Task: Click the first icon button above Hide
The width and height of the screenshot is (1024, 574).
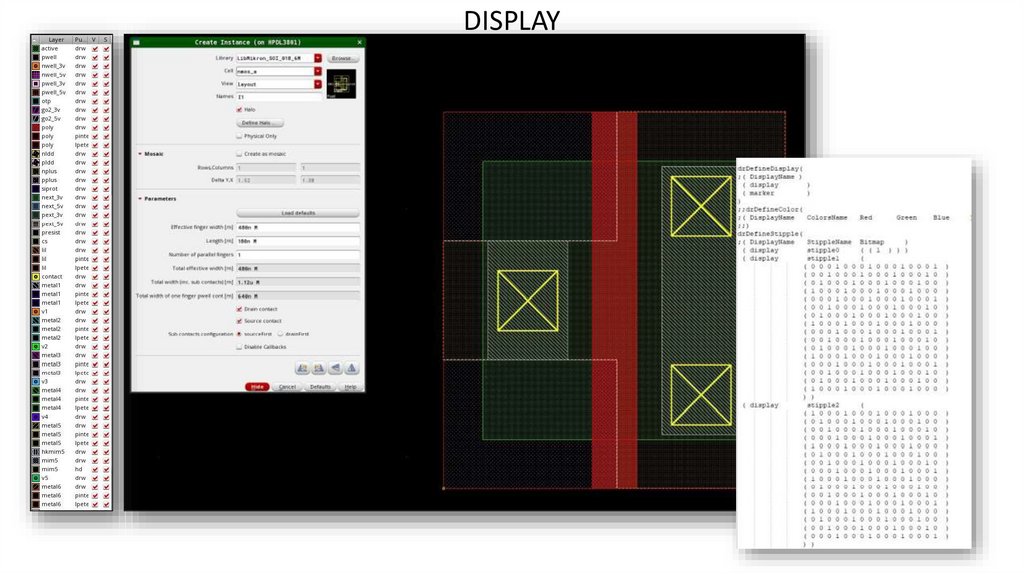Action: [x=302, y=368]
